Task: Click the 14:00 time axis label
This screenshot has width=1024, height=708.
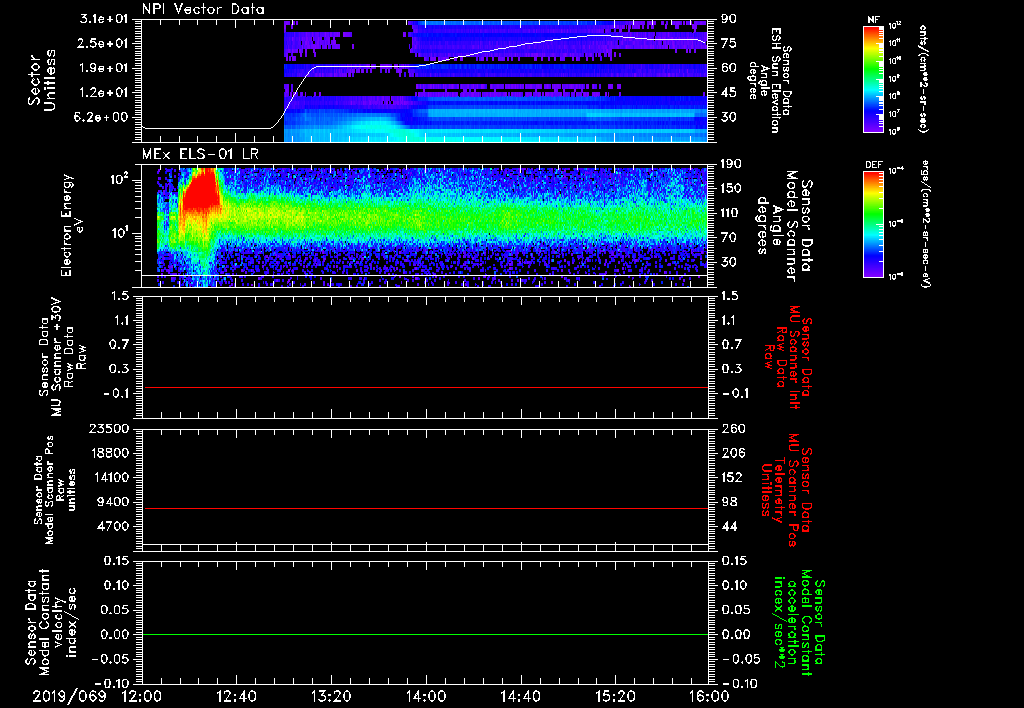Action: (426, 696)
